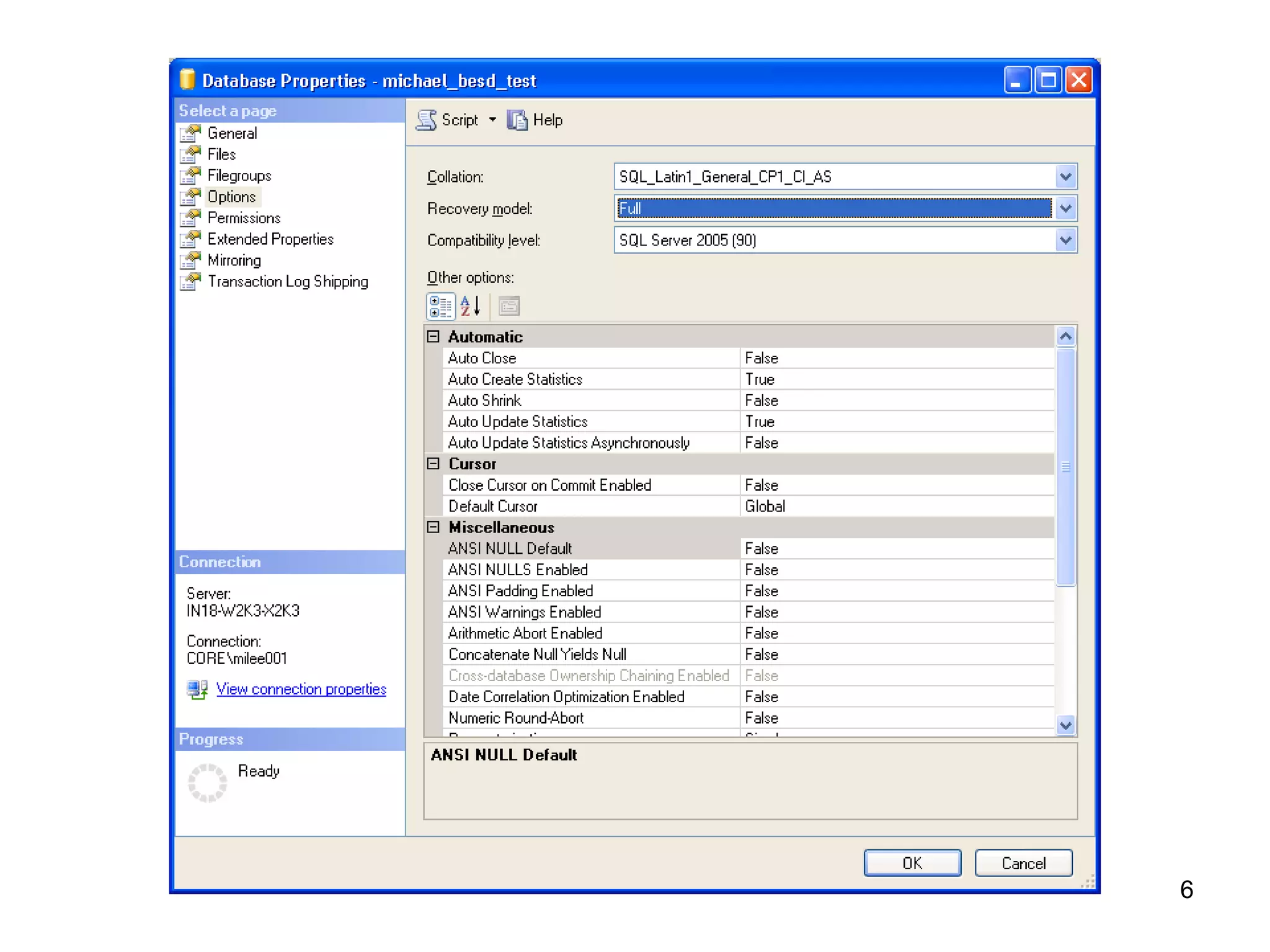Sort options alphabetically with A-Z icon
The height and width of the screenshot is (952, 1270).
(470, 306)
